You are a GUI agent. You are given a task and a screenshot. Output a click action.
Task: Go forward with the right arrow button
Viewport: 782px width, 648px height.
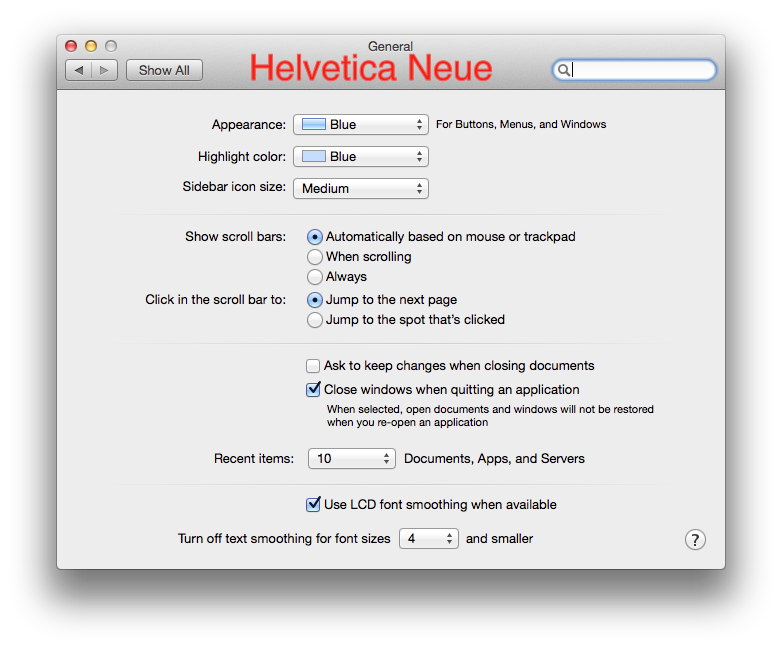click(105, 70)
